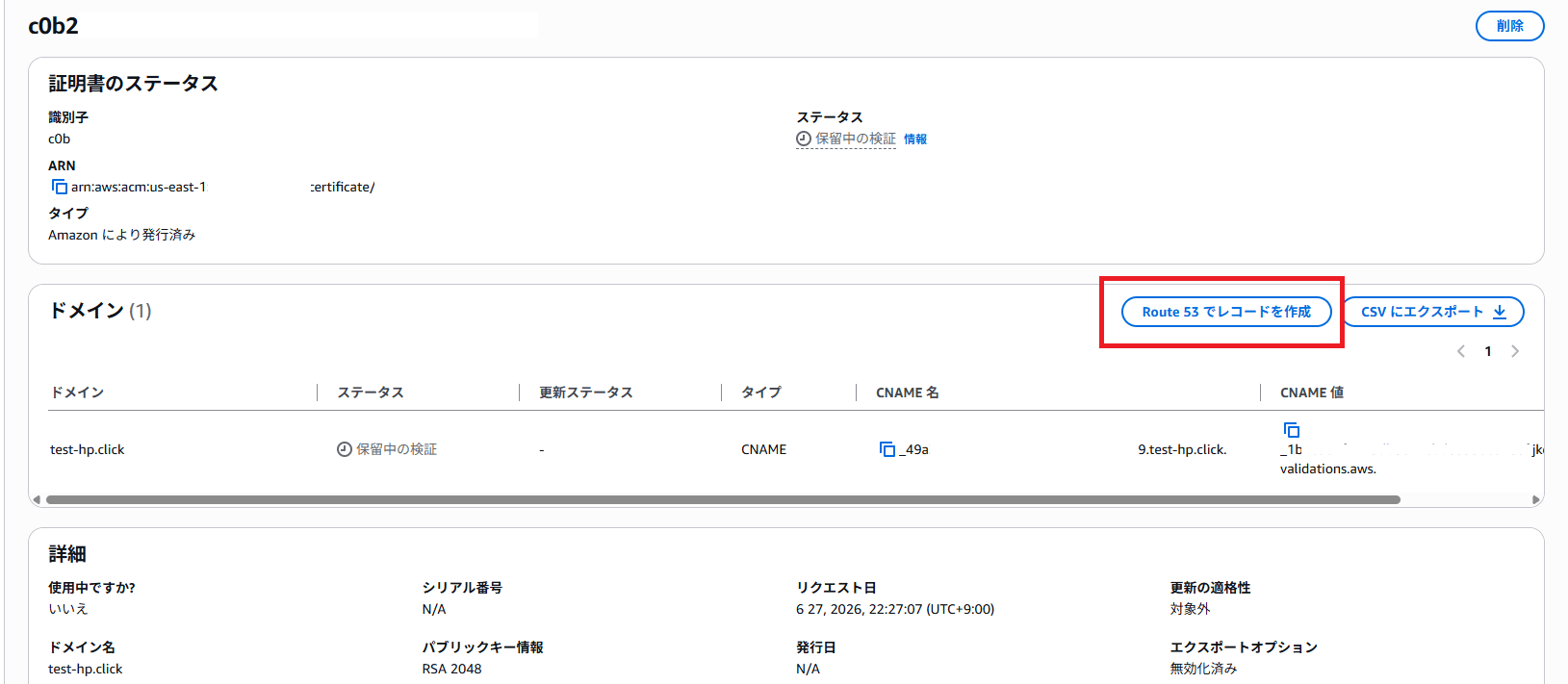Click the '証明書のステータス' section heading
The height and width of the screenshot is (684, 1568).
point(134,84)
